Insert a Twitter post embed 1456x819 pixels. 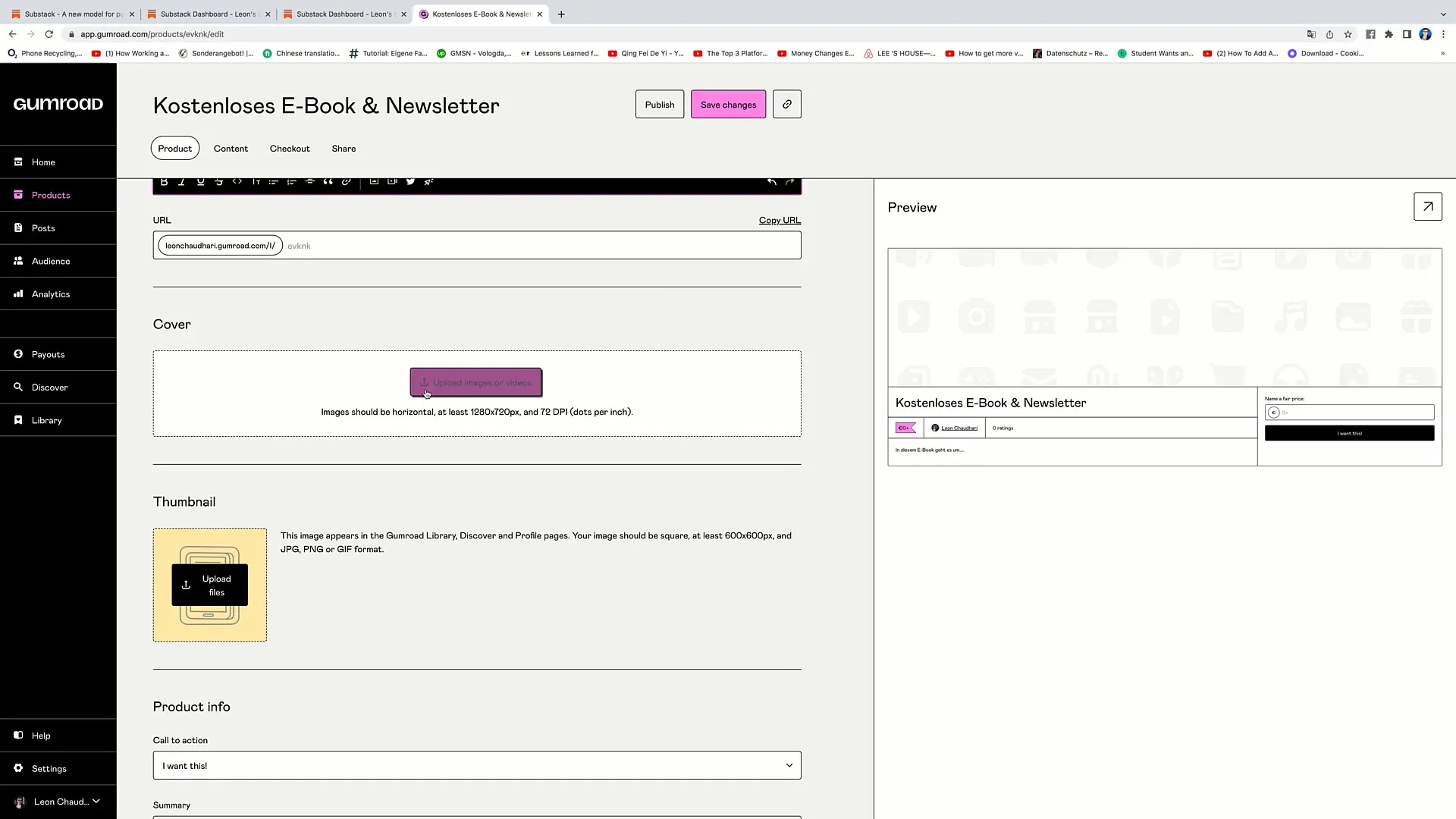(x=410, y=181)
